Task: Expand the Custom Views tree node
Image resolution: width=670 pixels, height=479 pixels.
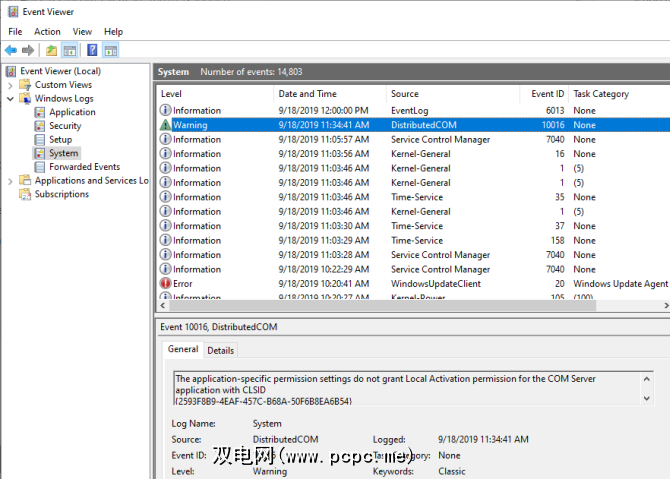Action: click(11, 85)
